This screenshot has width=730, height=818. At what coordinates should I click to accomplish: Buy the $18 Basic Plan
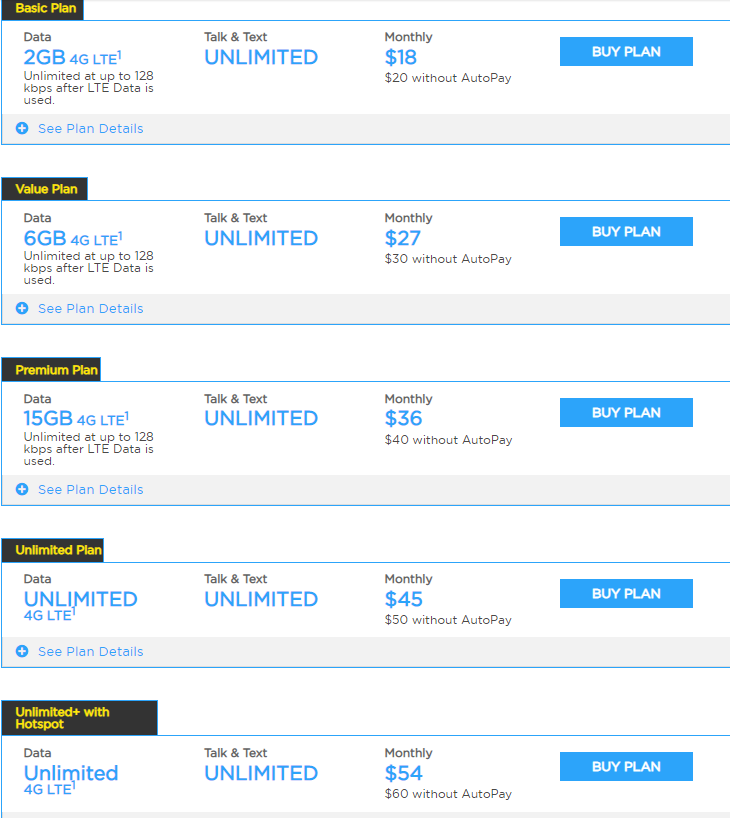(x=626, y=52)
